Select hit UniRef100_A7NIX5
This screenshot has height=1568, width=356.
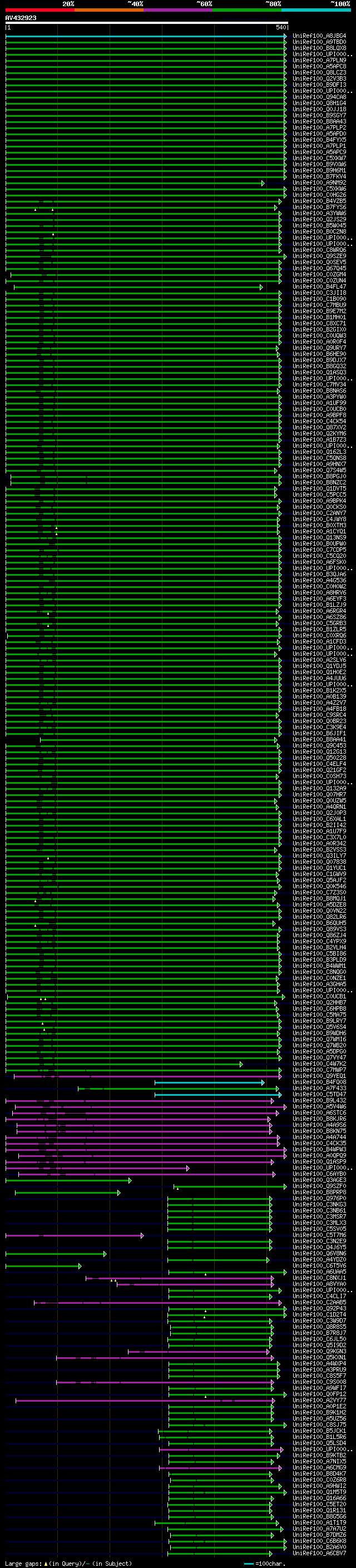click(x=319, y=1461)
